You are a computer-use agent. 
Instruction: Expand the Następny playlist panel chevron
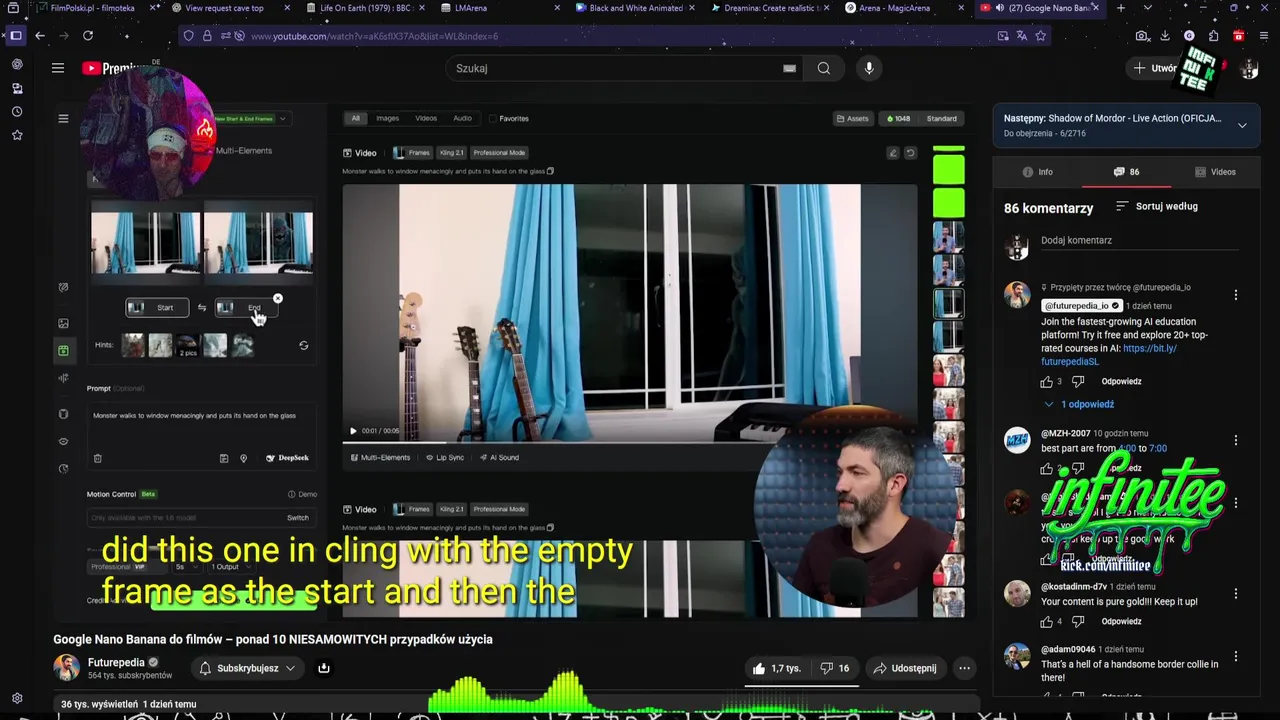point(1242,125)
